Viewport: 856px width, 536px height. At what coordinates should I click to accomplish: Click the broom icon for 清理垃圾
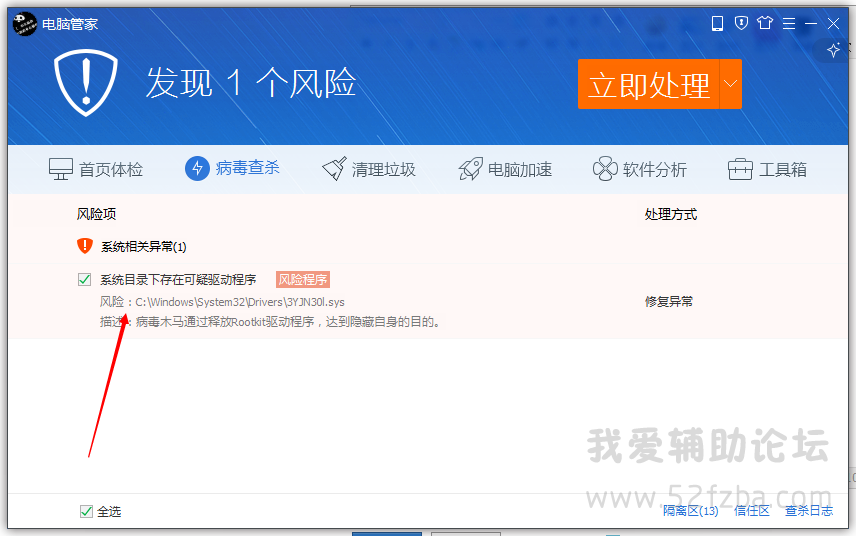(334, 169)
